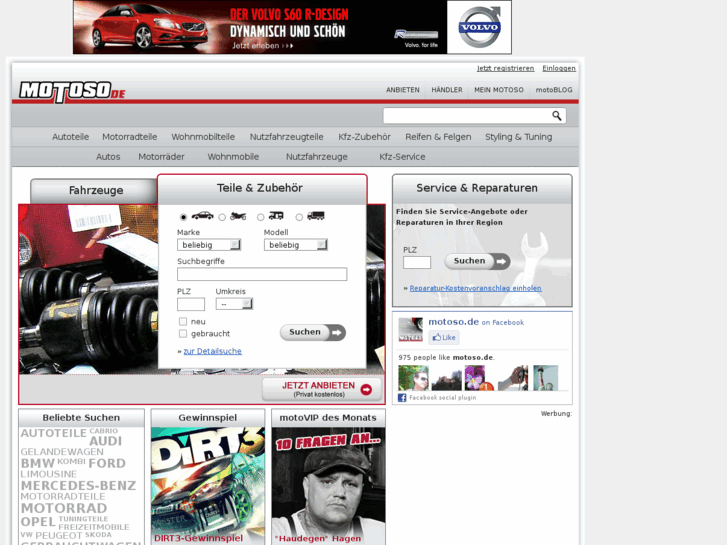This screenshot has width=727, height=545.
Task: Click the DiRT3 Gewinnspiel image
Action: pos(208,486)
